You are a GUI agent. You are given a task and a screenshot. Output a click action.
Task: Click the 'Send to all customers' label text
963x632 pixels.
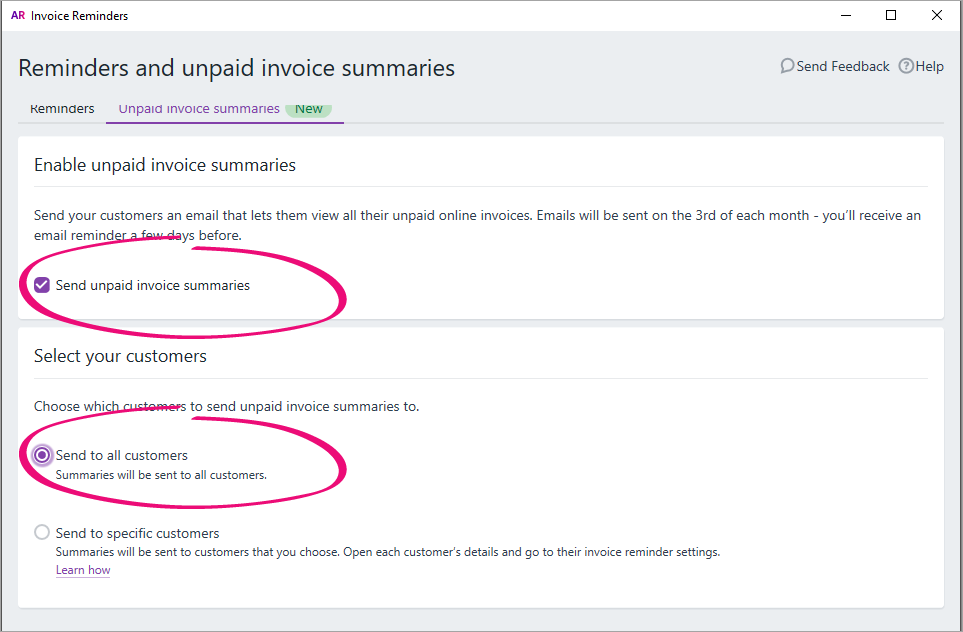[x=122, y=455]
